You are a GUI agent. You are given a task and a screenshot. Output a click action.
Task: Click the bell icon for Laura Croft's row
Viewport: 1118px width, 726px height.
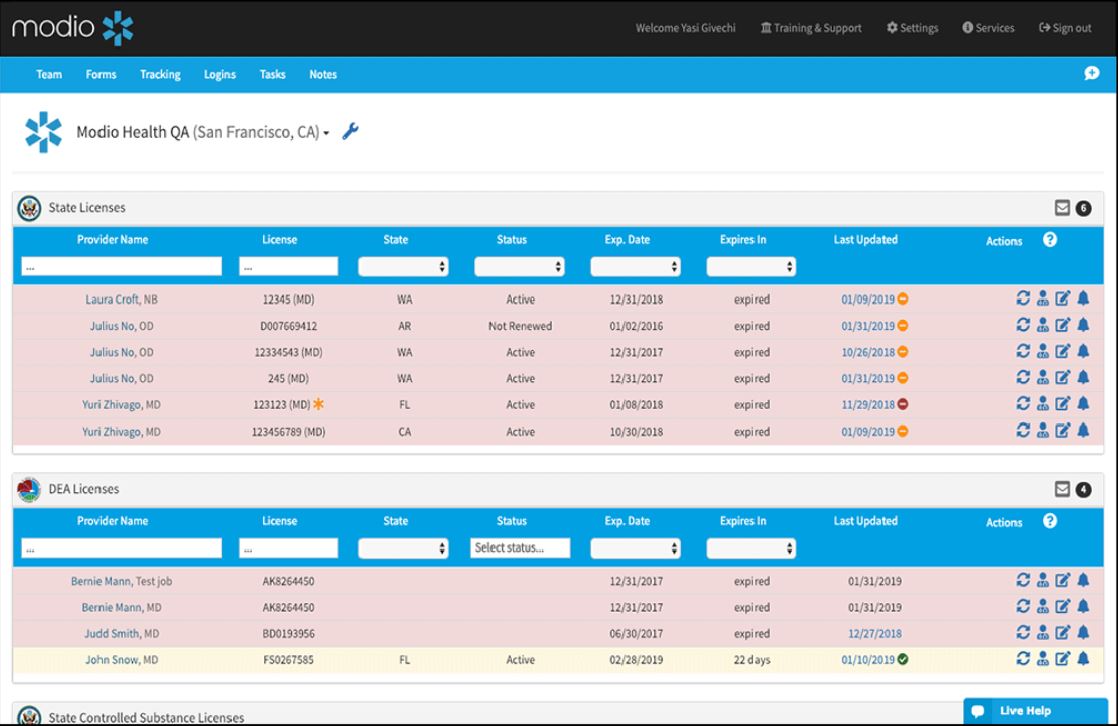click(x=1083, y=298)
